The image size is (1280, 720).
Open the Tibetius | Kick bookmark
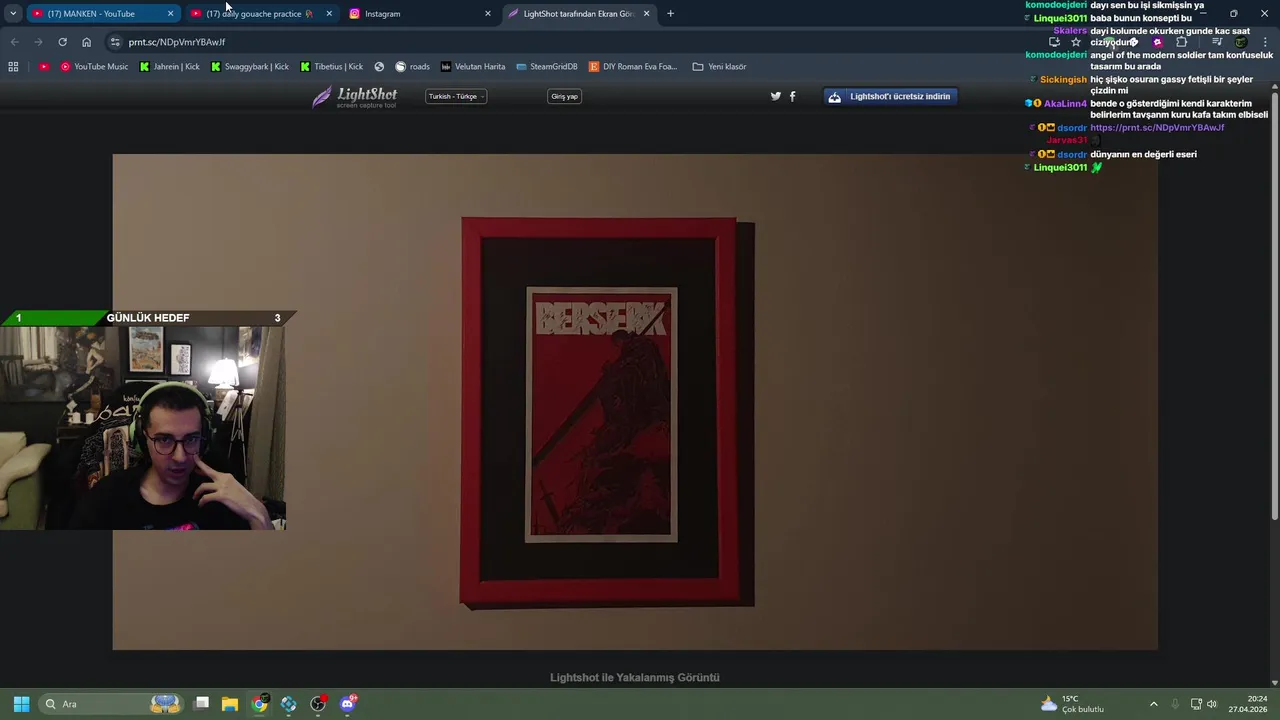point(331,67)
